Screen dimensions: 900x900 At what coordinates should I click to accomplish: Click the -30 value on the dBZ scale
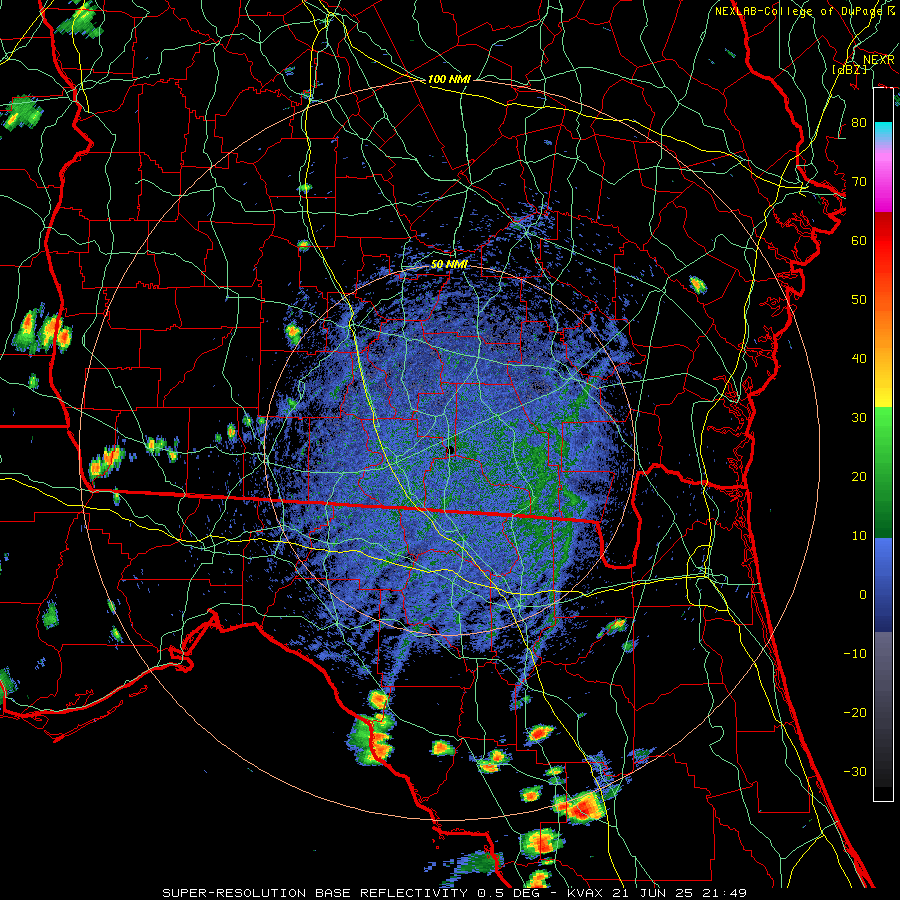[x=855, y=771]
